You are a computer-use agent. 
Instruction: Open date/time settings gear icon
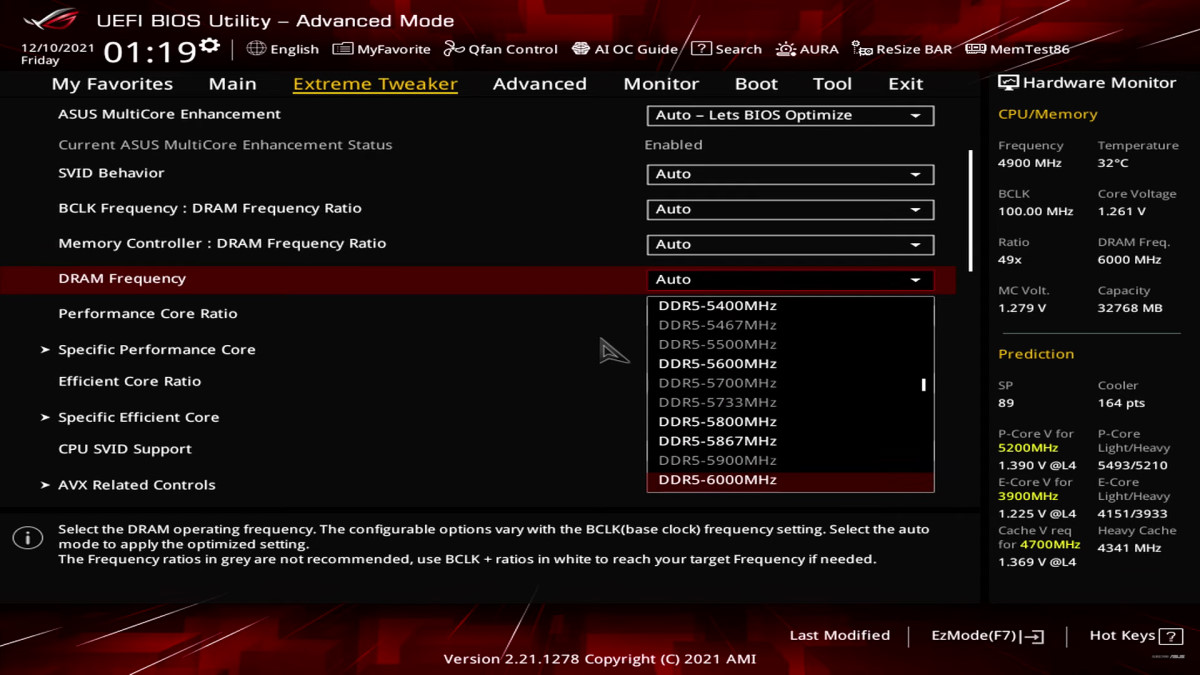[x=209, y=46]
